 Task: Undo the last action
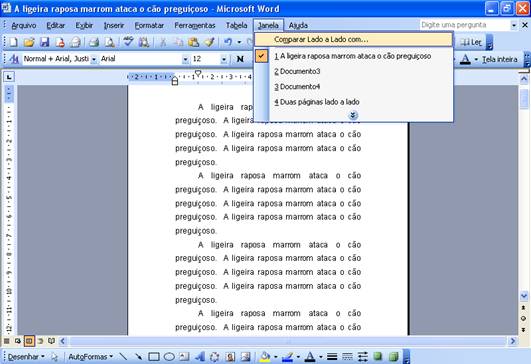228,42
